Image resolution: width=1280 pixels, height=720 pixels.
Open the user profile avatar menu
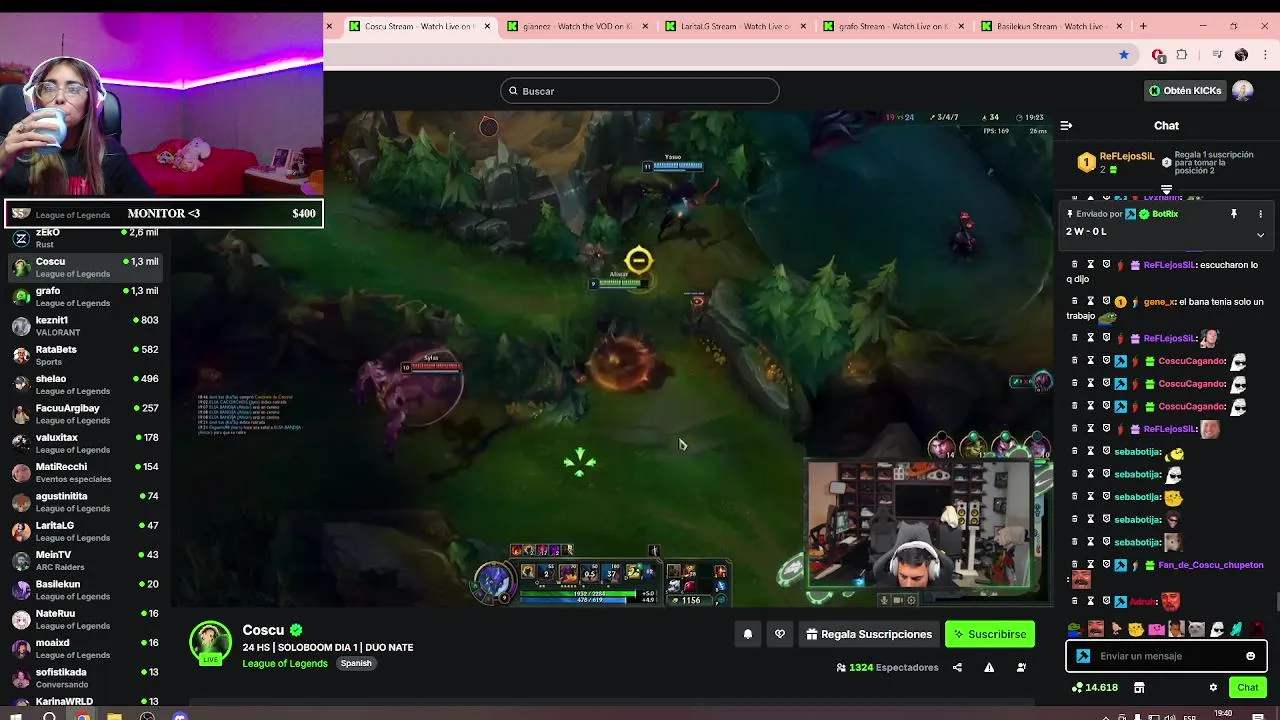click(x=1243, y=91)
